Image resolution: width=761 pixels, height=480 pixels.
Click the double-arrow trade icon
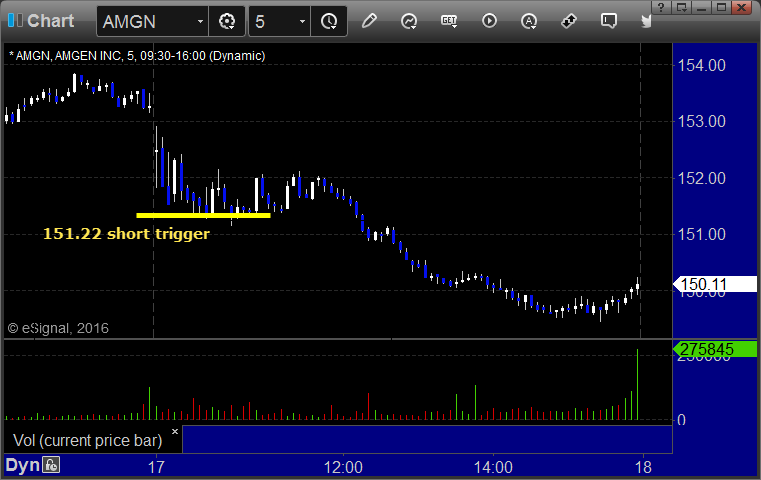569,21
